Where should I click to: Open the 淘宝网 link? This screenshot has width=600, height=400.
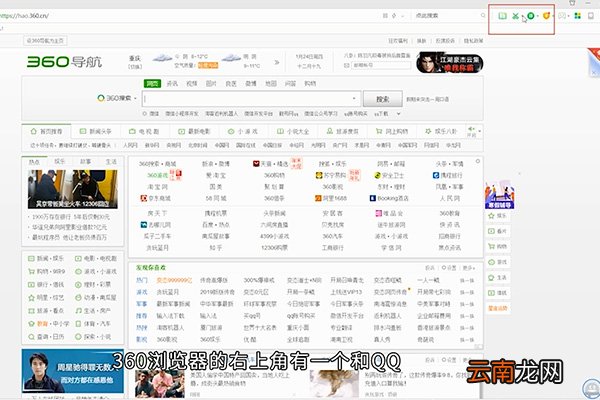click(157, 187)
